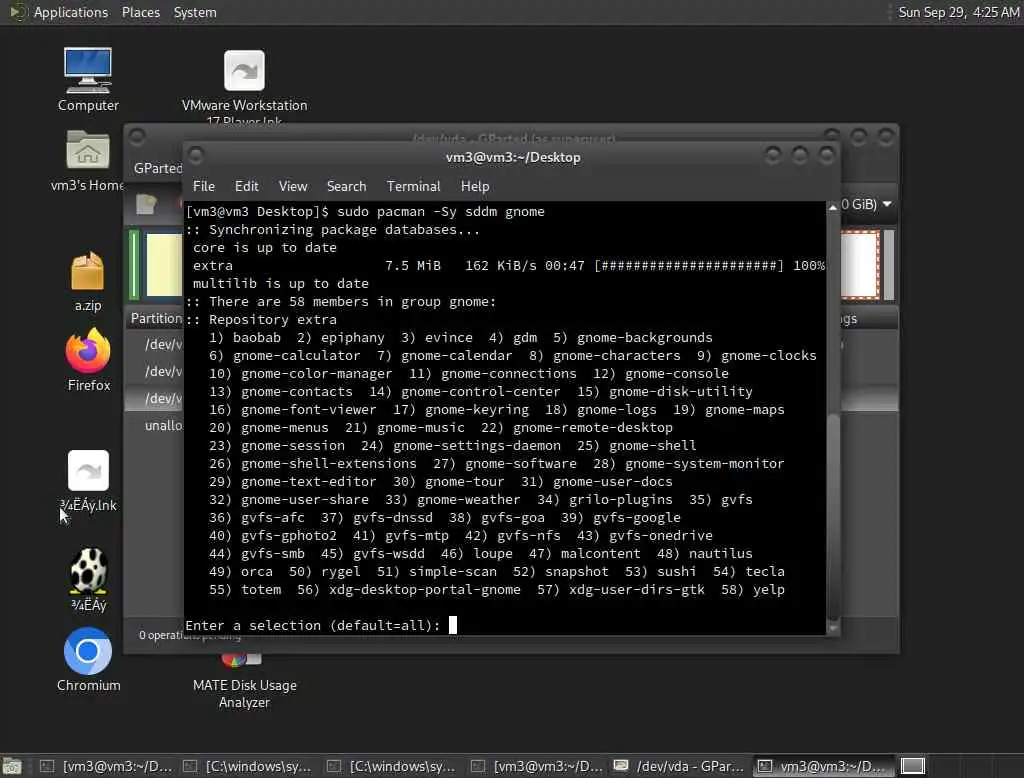Open the clock showing Sun Sep 29
1024x778 pixels.
coord(958,12)
